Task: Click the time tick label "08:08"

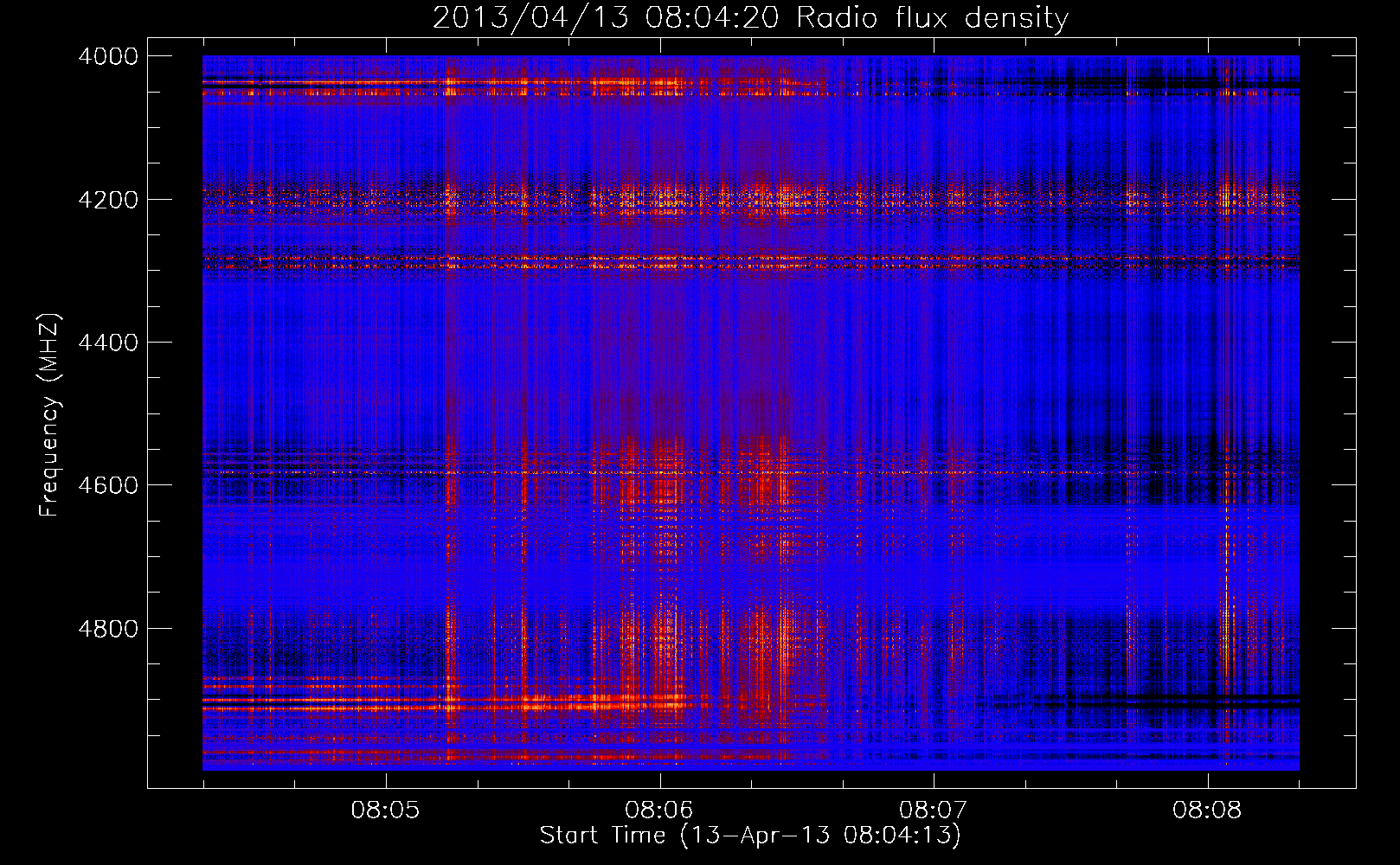Action: click(x=1207, y=810)
